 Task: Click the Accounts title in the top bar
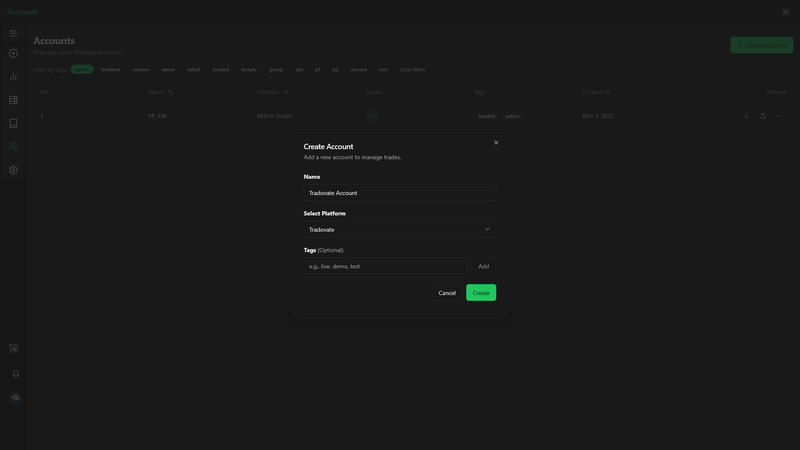[22, 12]
